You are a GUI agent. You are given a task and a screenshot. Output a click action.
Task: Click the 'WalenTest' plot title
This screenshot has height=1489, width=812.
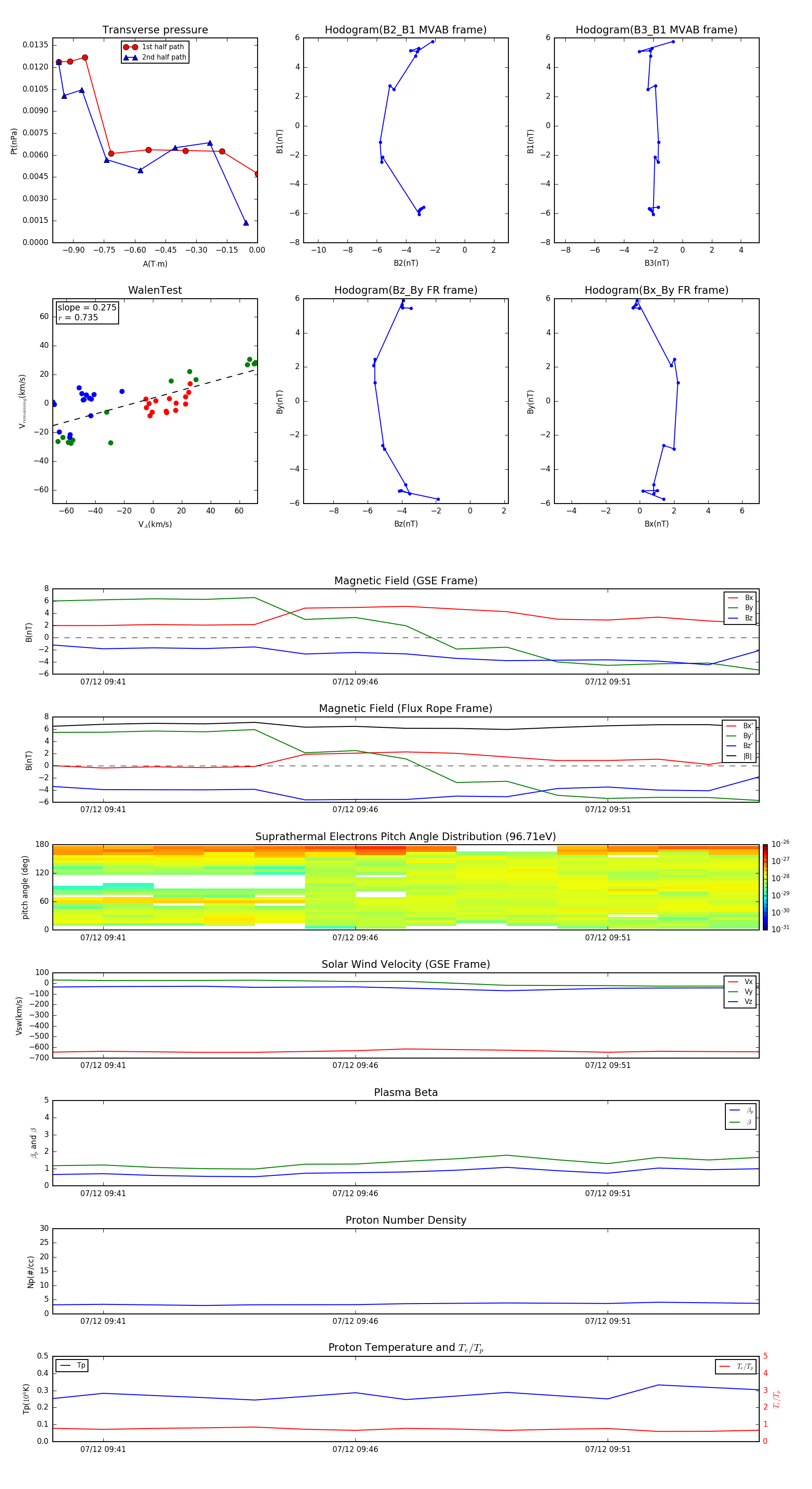click(x=155, y=290)
